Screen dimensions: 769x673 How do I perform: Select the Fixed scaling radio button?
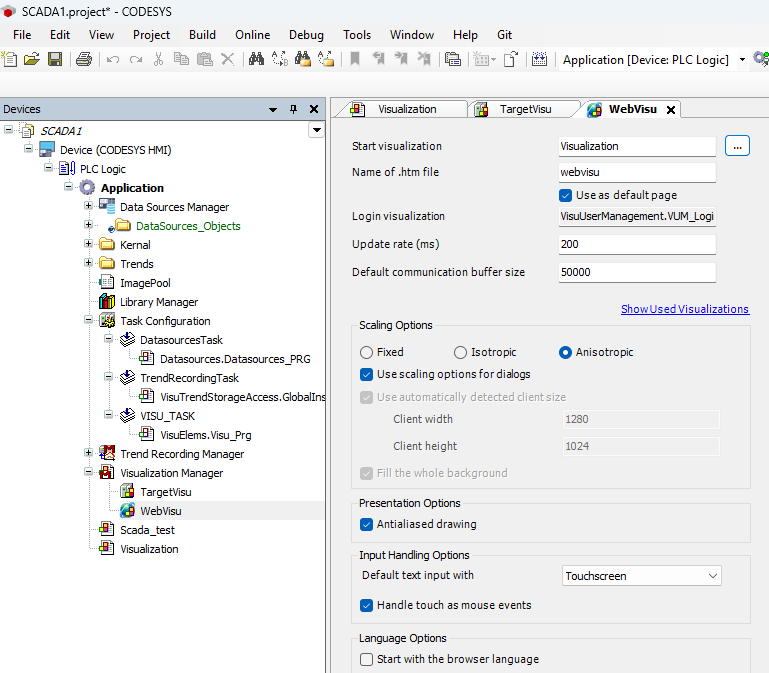pos(366,352)
